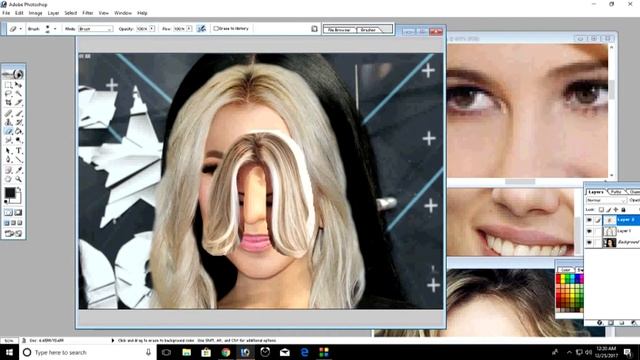The image size is (640, 360).
Task: Select the Healing Brush tool
Action: point(8,113)
